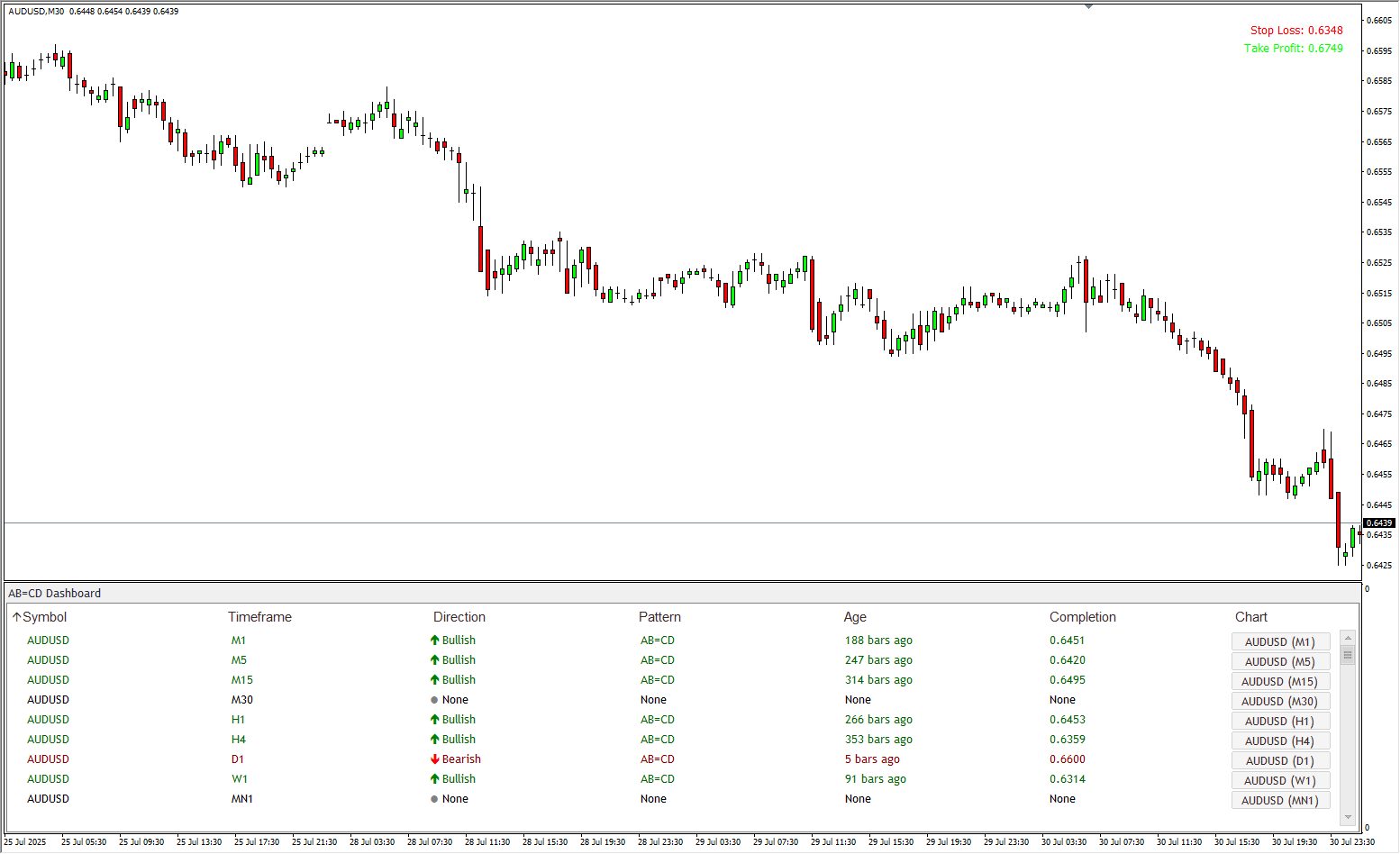Click the Age column header
This screenshot has width=1400, height=854.
click(855, 617)
